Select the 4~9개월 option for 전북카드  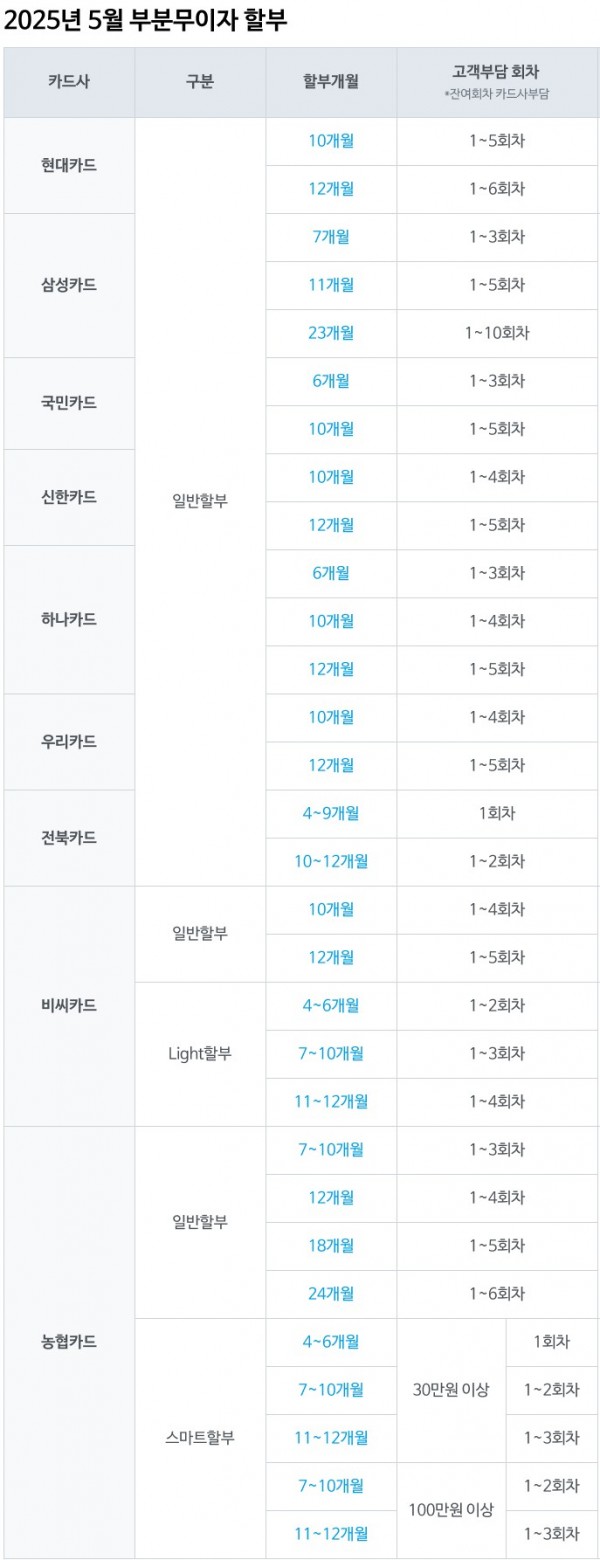[331, 813]
